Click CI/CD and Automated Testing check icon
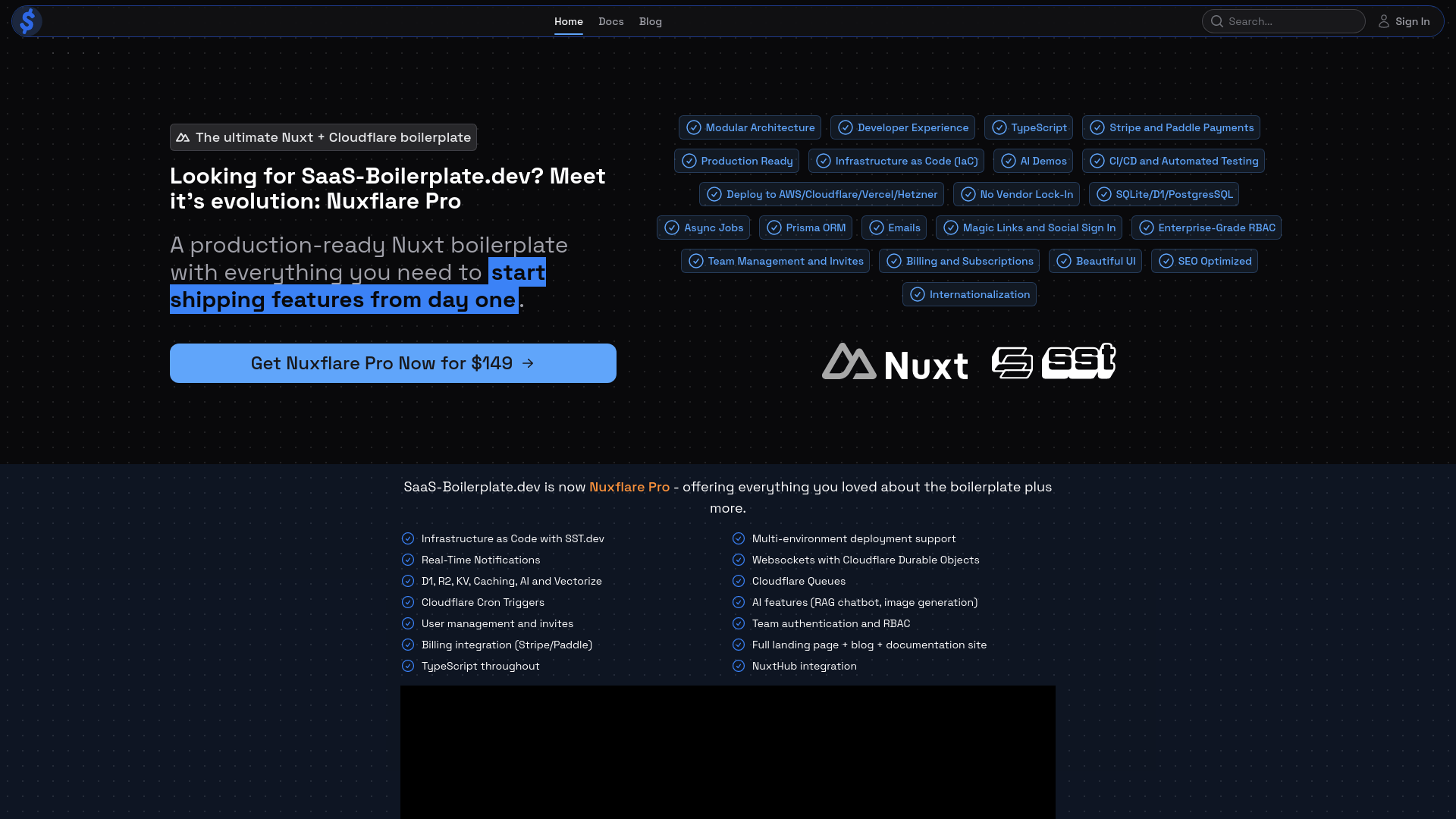The image size is (1456, 819). 1097,161
